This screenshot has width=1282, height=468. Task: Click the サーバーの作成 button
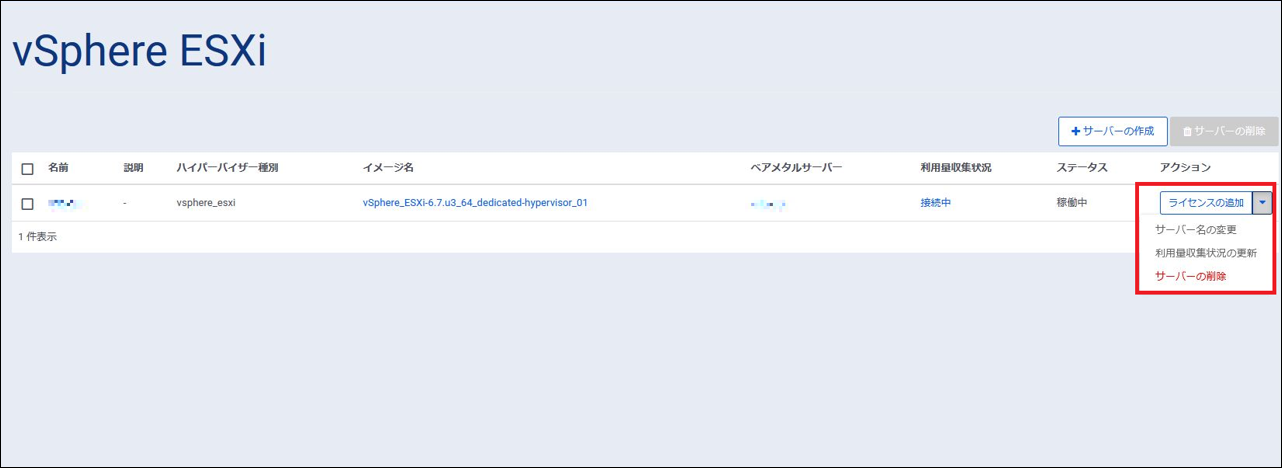point(1113,131)
